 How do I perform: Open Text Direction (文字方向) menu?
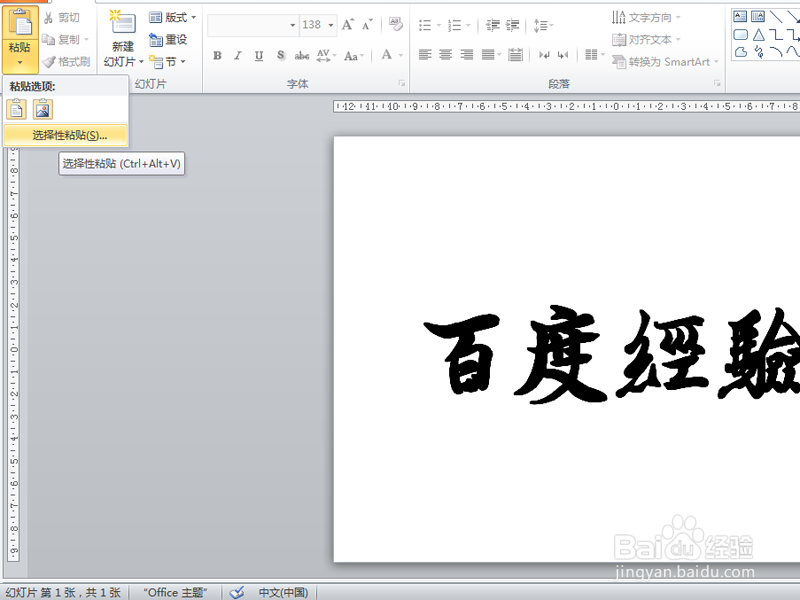[x=646, y=17]
